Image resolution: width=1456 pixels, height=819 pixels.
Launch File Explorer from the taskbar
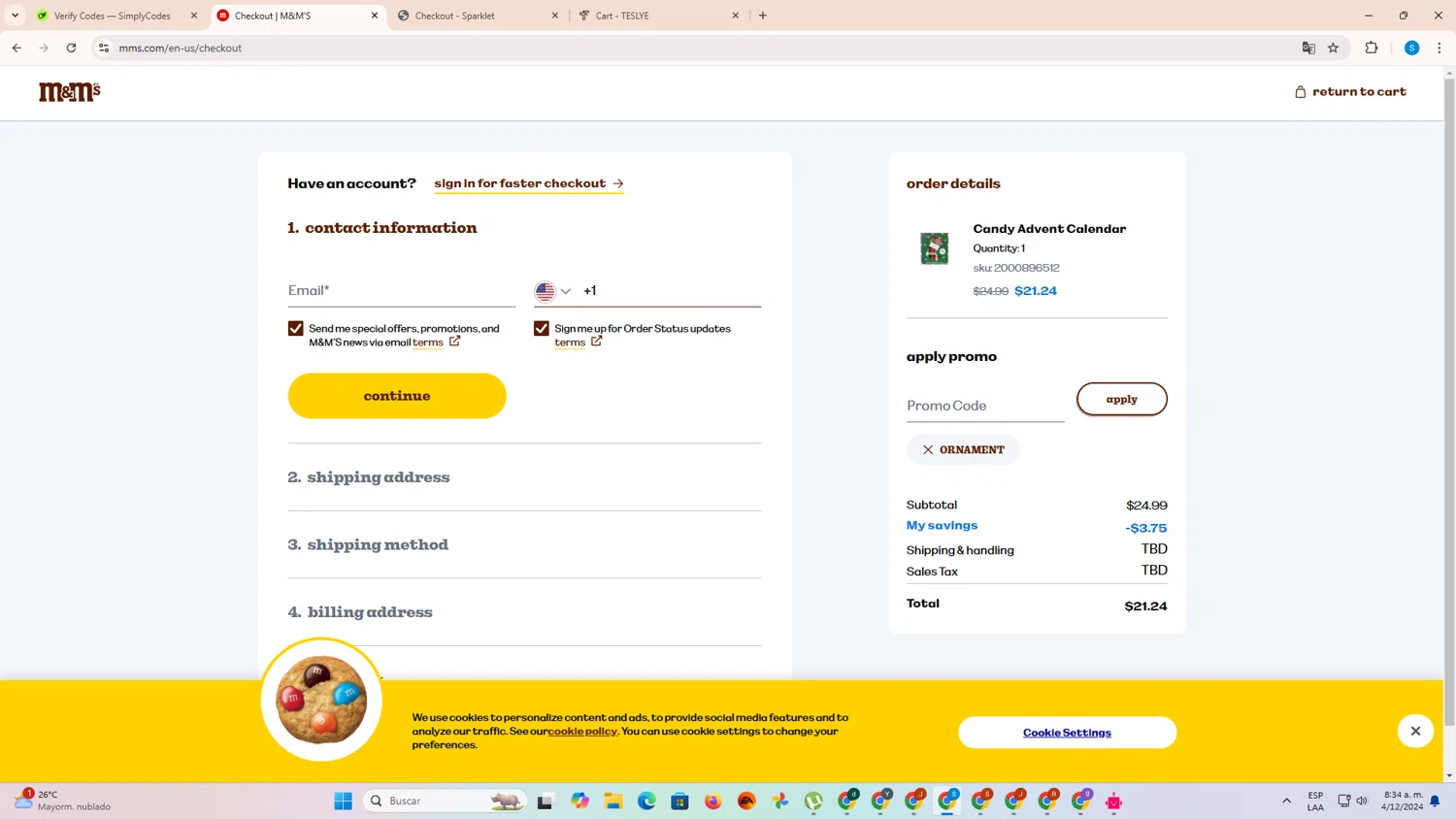tap(613, 801)
